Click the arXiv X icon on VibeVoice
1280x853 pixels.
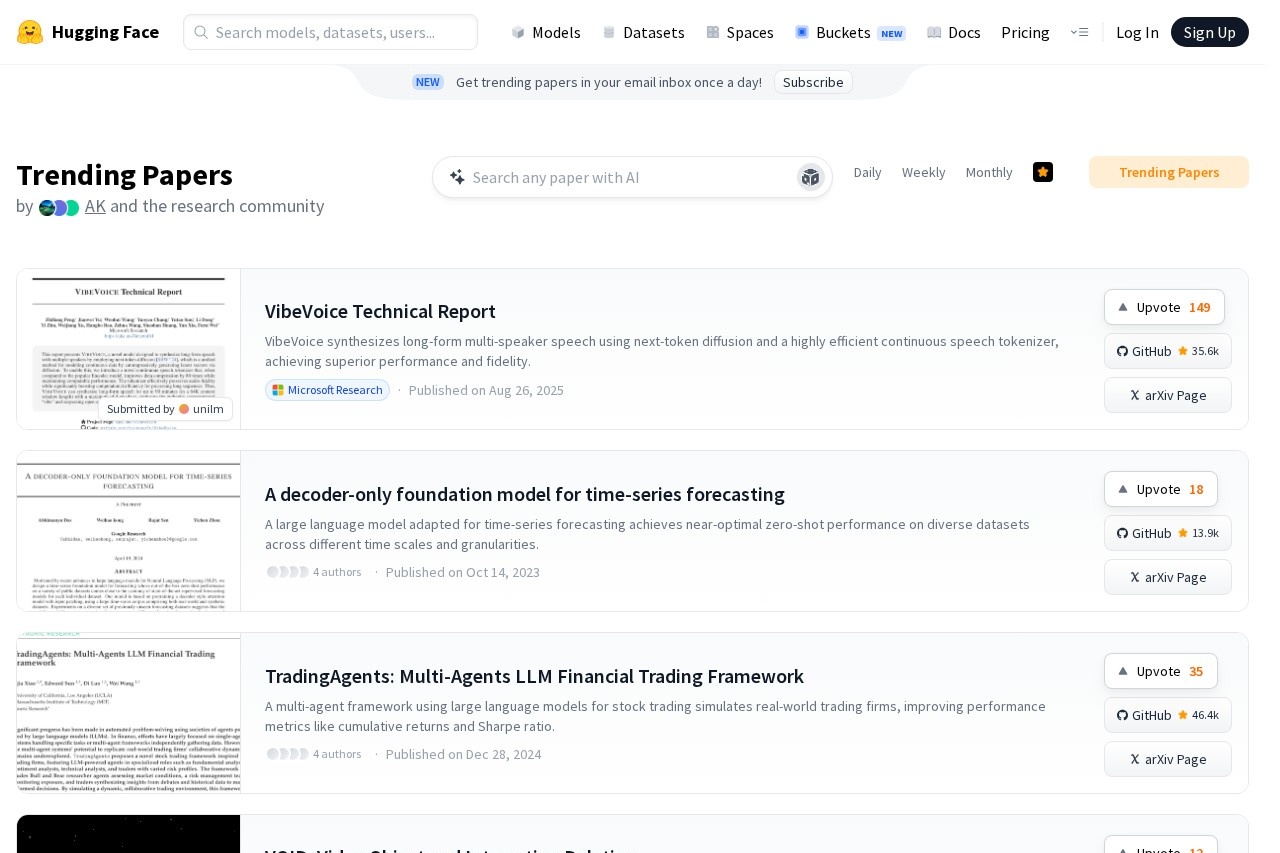(1135, 395)
